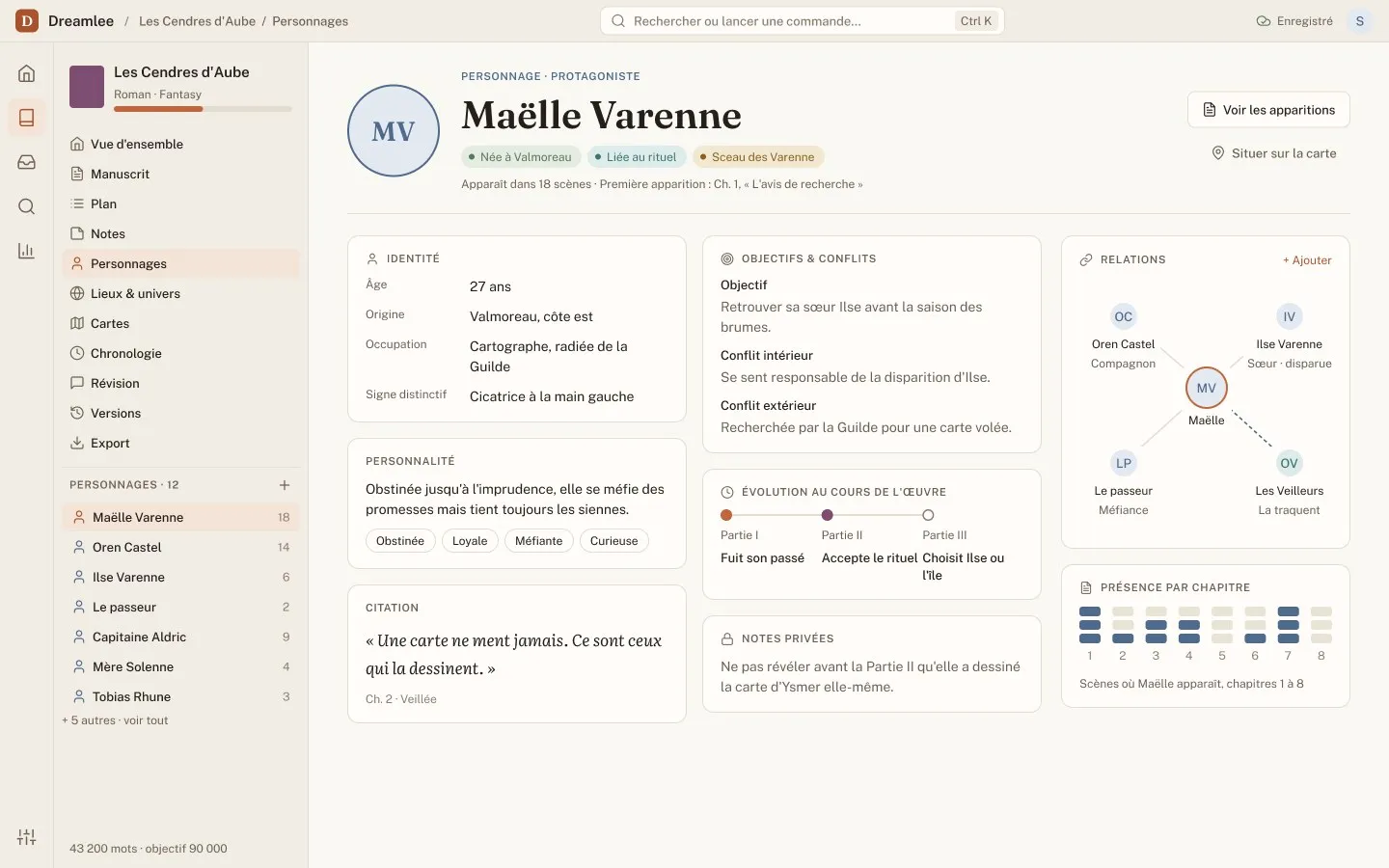The width and height of the screenshot is (1389, 868).
Task: Go to Révision
Action: (181, 383)
